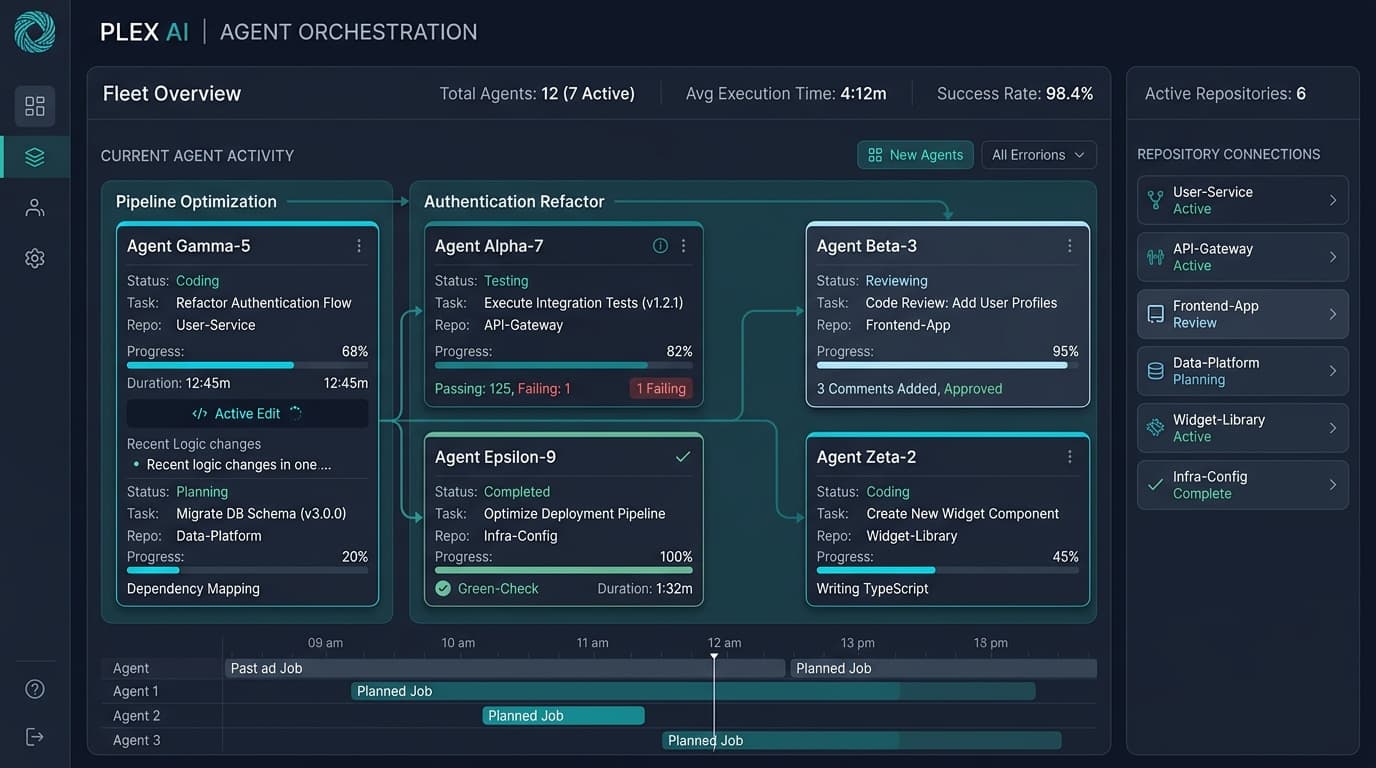Click the logout icon in sidebar

pos(35,737)
